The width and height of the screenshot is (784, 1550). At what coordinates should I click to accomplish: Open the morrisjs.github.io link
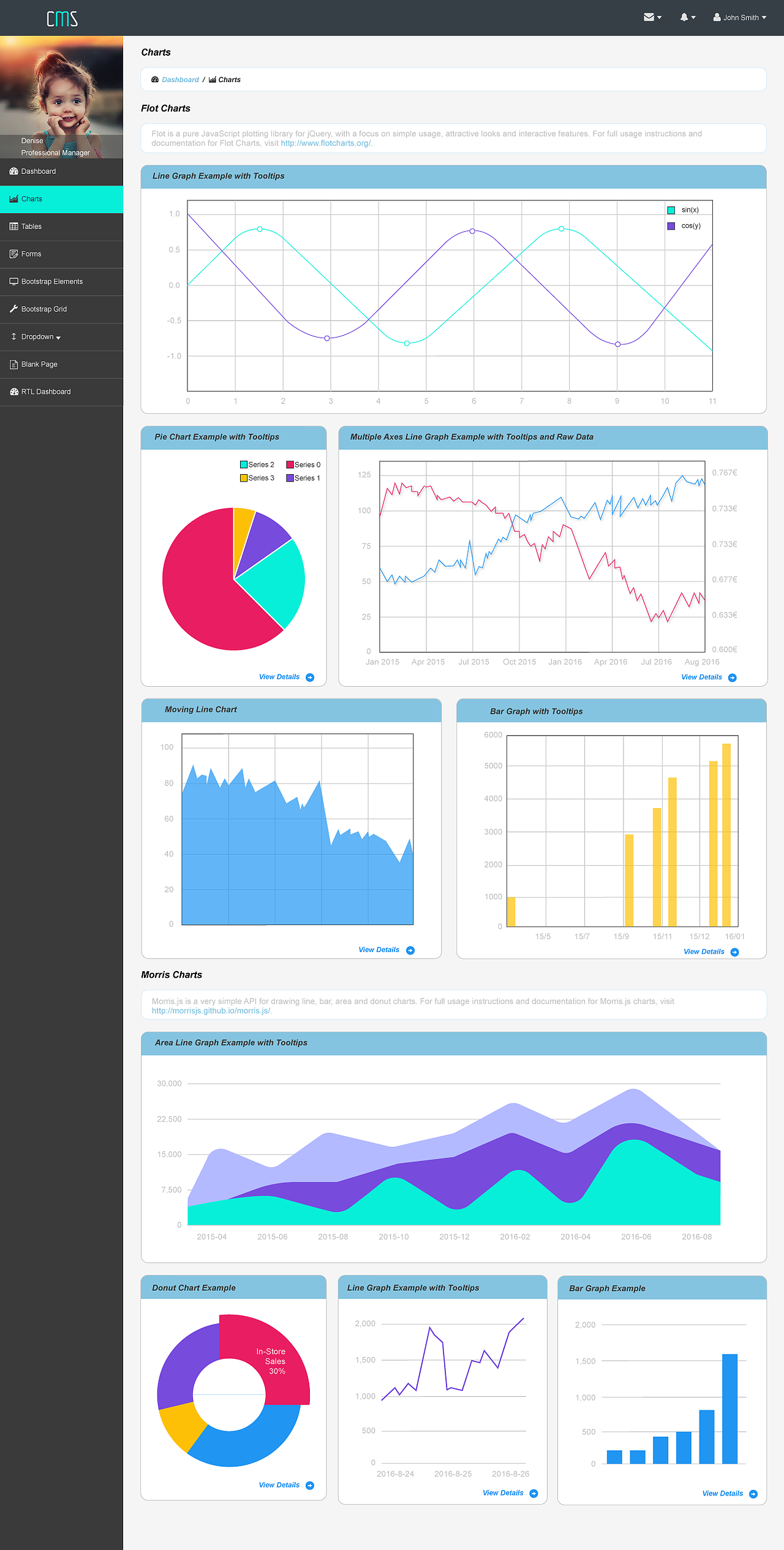tap(211, 1011)
